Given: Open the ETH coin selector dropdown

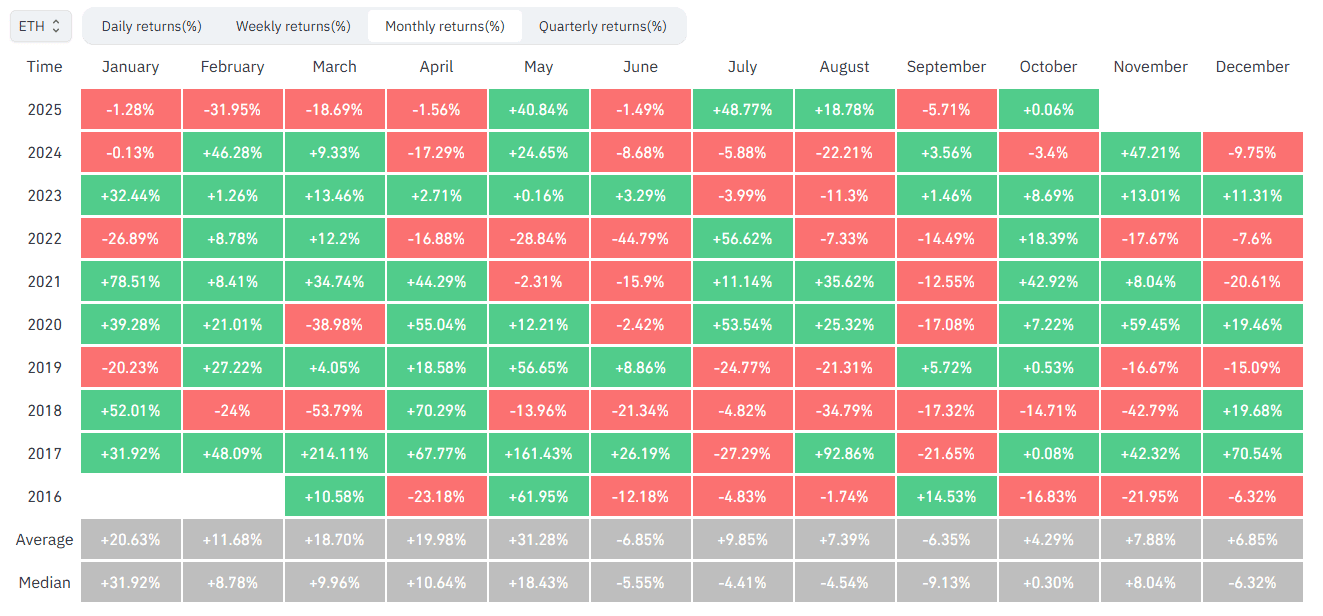Looking at the screenshot, I should pyautogui.click(x=40, y=26).
